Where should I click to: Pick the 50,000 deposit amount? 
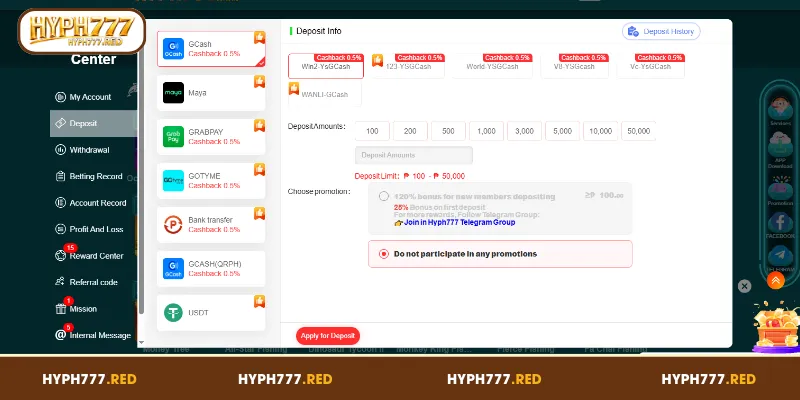pyautogui.click(x=638, y=131)
